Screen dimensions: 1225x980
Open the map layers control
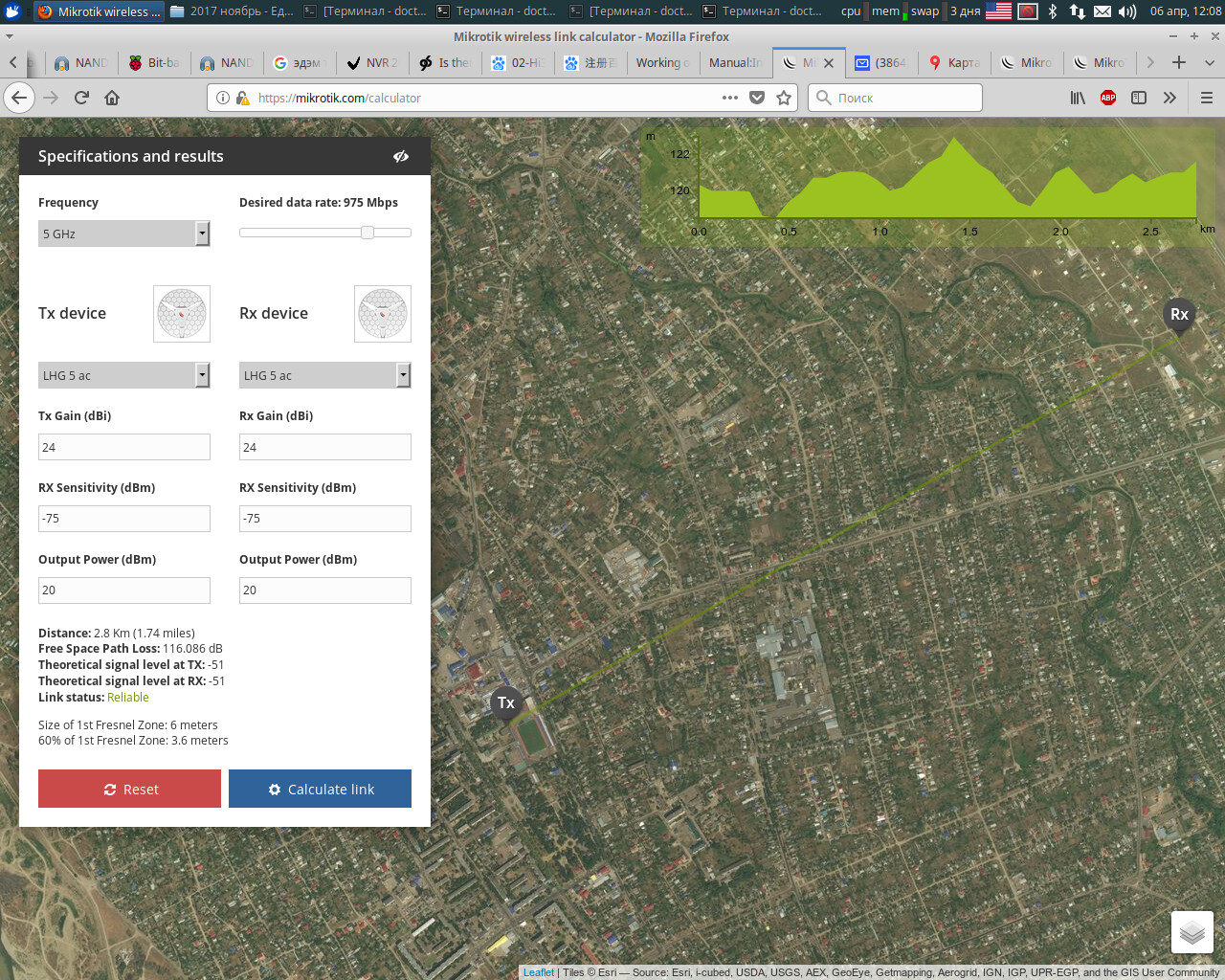point(1192,932)
